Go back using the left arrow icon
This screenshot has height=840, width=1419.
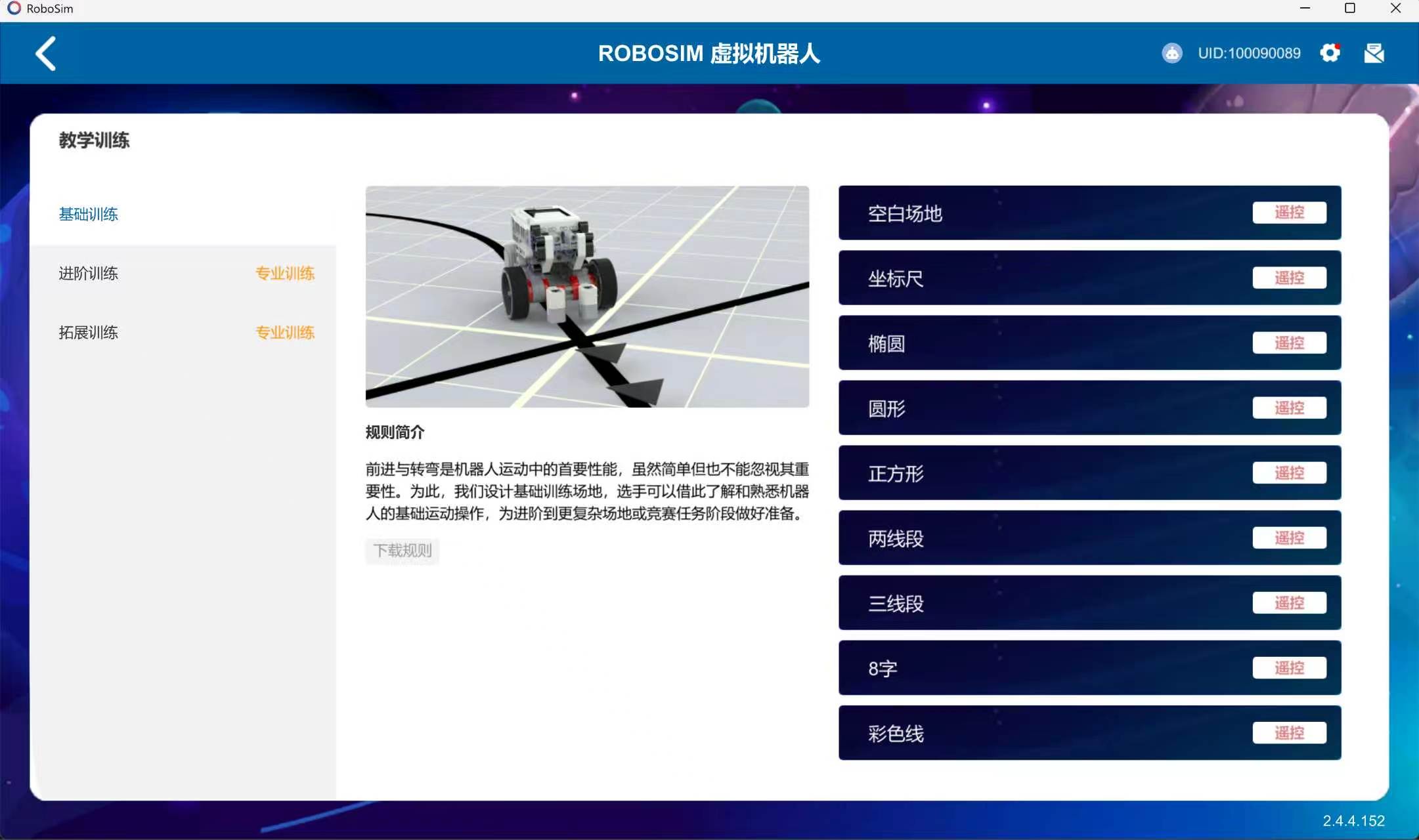point(45,53)
